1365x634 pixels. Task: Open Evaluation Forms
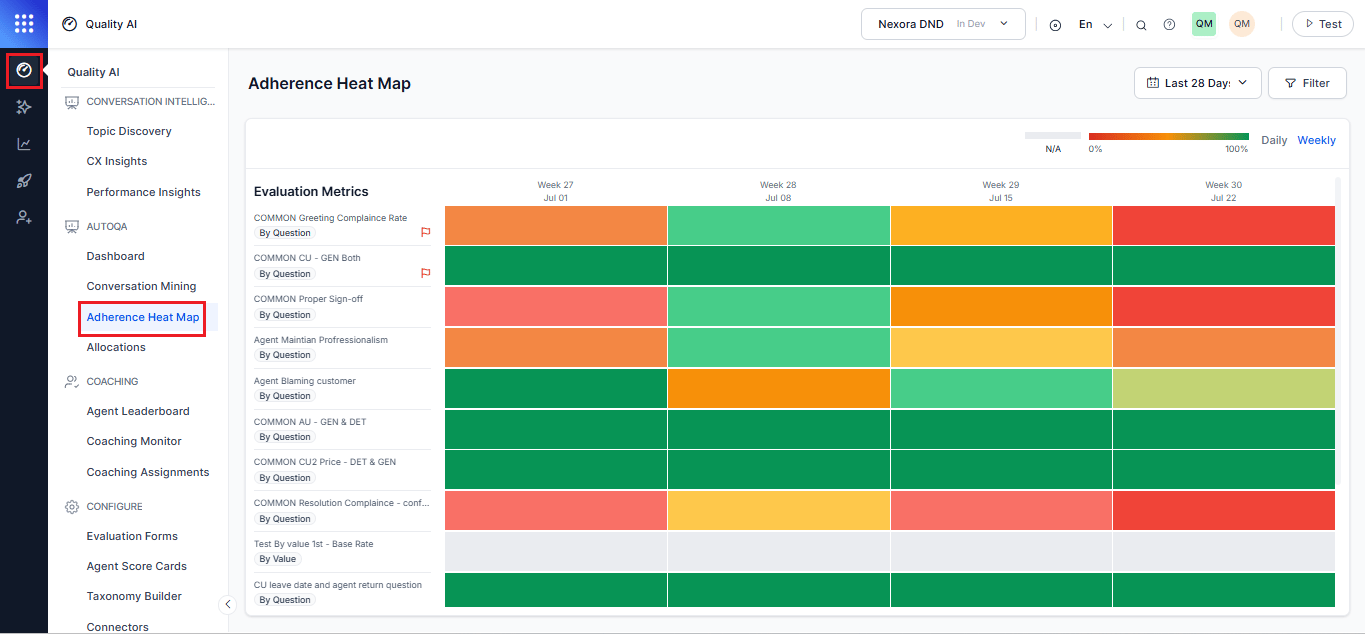point(132,536)
